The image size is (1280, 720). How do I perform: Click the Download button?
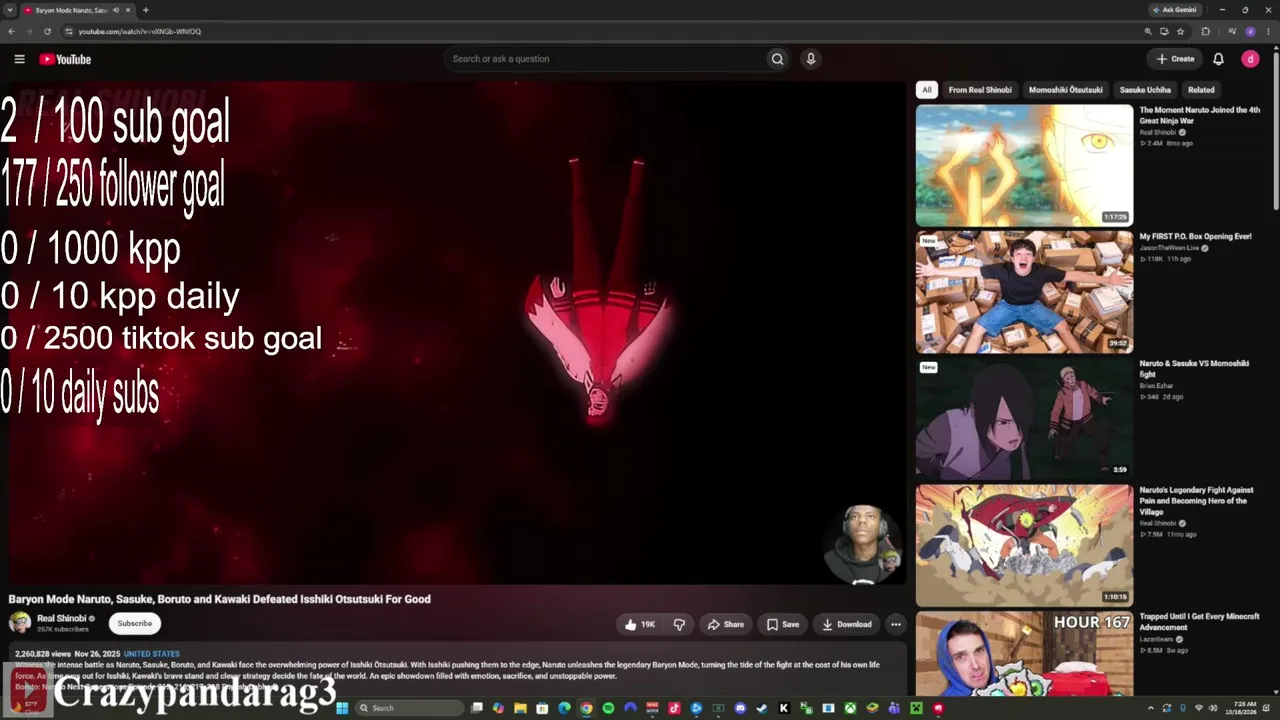pyautogui.click(x=847, y=624)
